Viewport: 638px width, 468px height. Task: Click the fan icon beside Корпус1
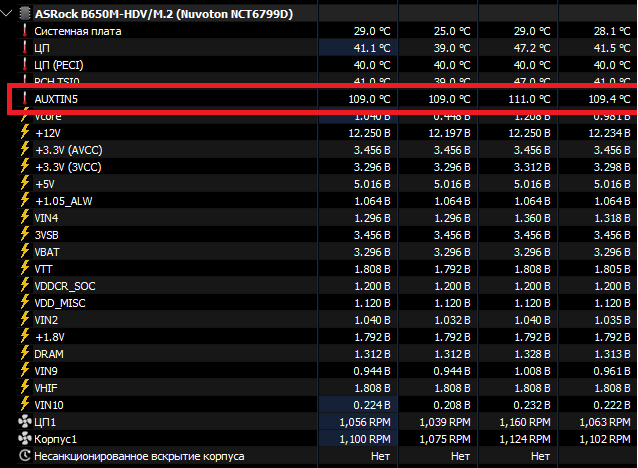[x=25, y=439]
